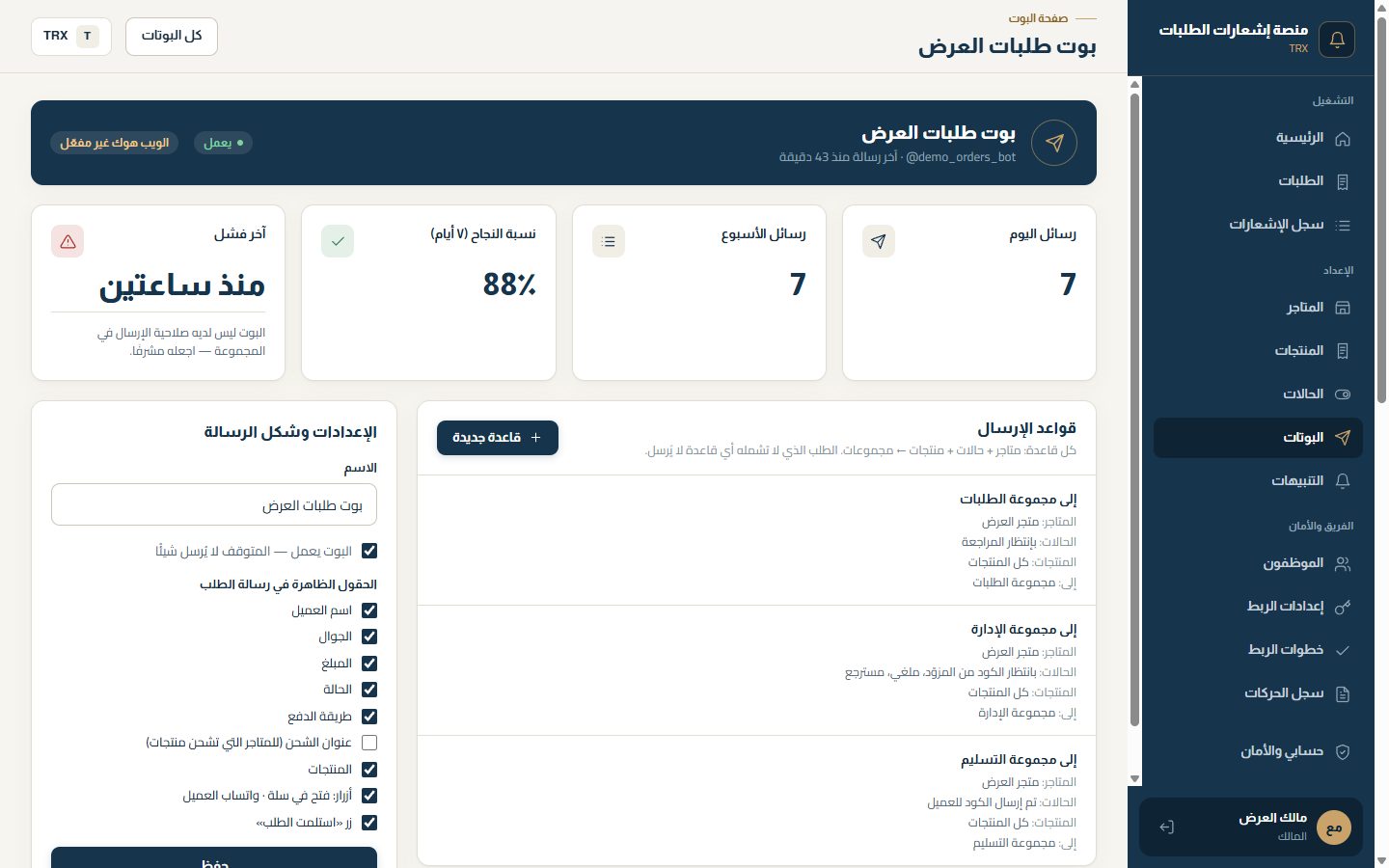The image size is (1389, 868).
Task: Click the shield icon beside حسابي والأمان
Action: click(x=1342, y=751)
